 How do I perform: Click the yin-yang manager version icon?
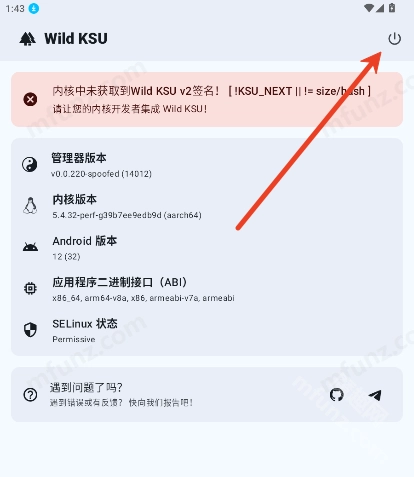[x=30, y=165]
